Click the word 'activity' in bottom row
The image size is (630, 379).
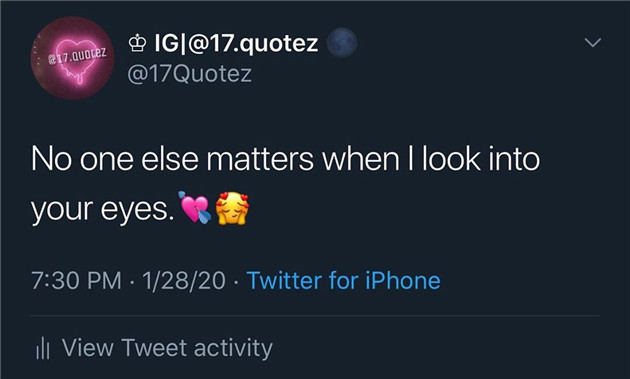233,348
